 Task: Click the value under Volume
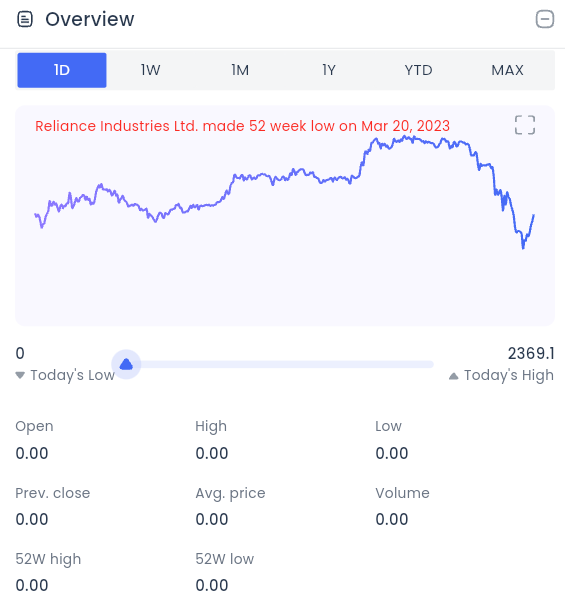pos(392,519)
